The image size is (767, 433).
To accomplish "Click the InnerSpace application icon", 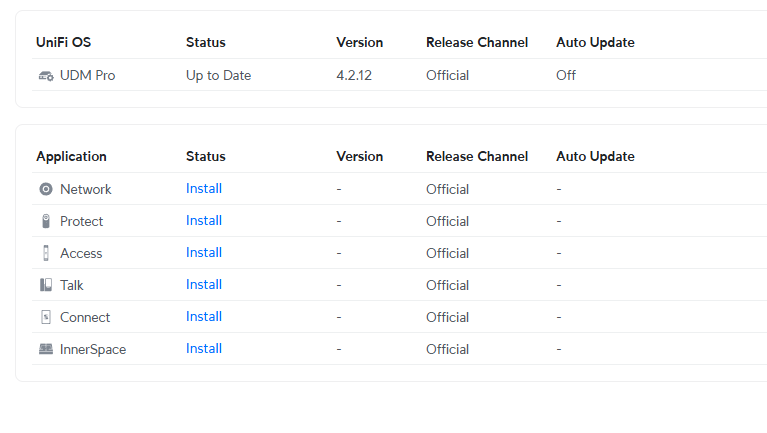I will [x=46, y=349].
